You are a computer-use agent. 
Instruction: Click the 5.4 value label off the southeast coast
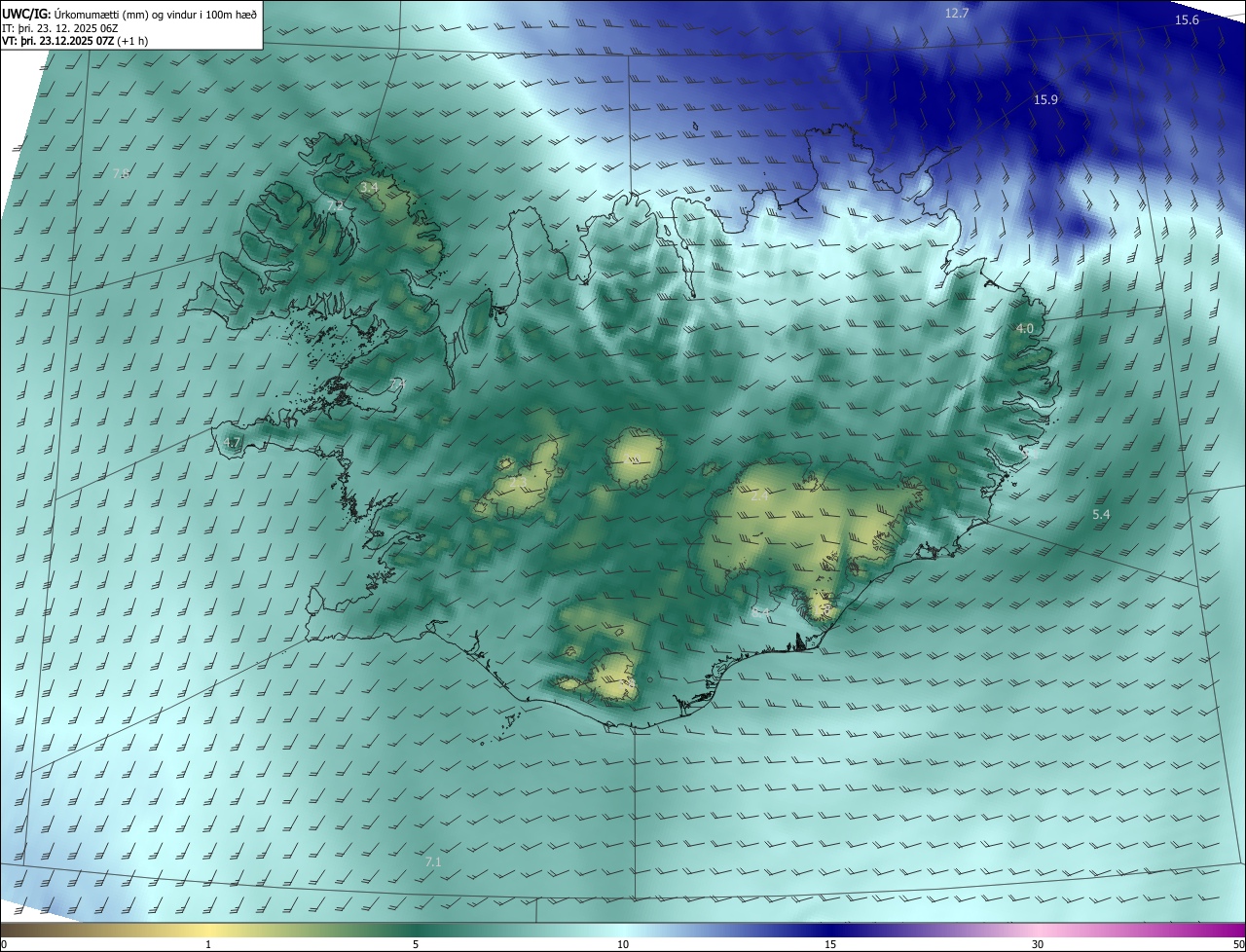pos(1101,514)
